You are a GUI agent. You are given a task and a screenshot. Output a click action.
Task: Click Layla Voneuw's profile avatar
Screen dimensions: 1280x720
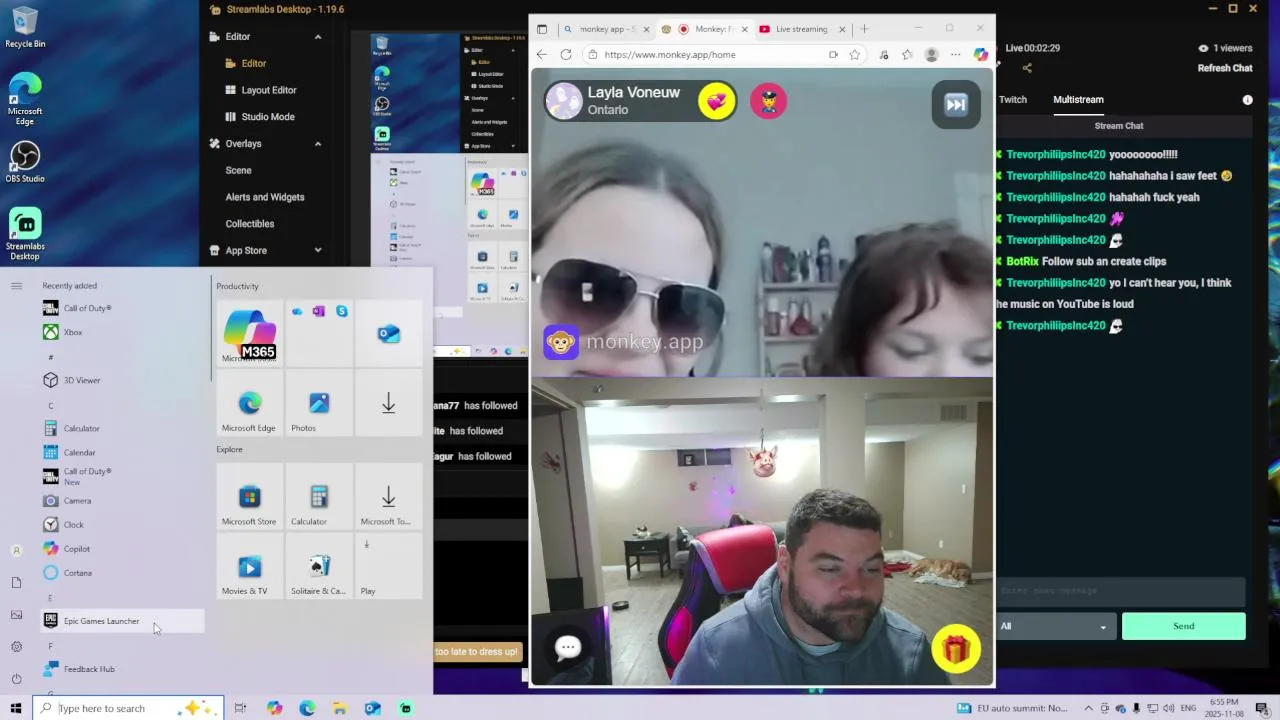564,101
